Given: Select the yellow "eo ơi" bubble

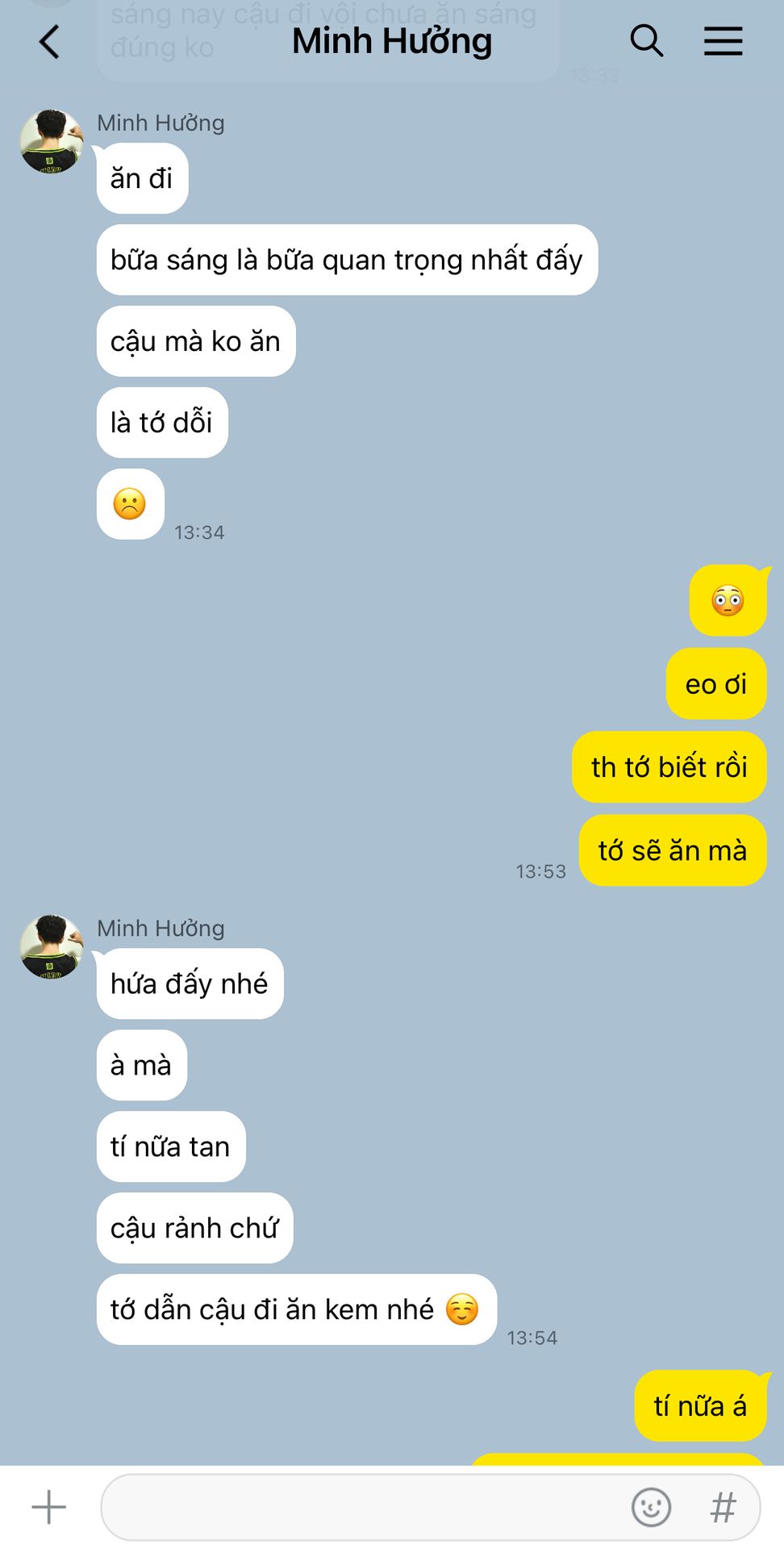Looking at the screenshot, I should click(x=716, y=684).
